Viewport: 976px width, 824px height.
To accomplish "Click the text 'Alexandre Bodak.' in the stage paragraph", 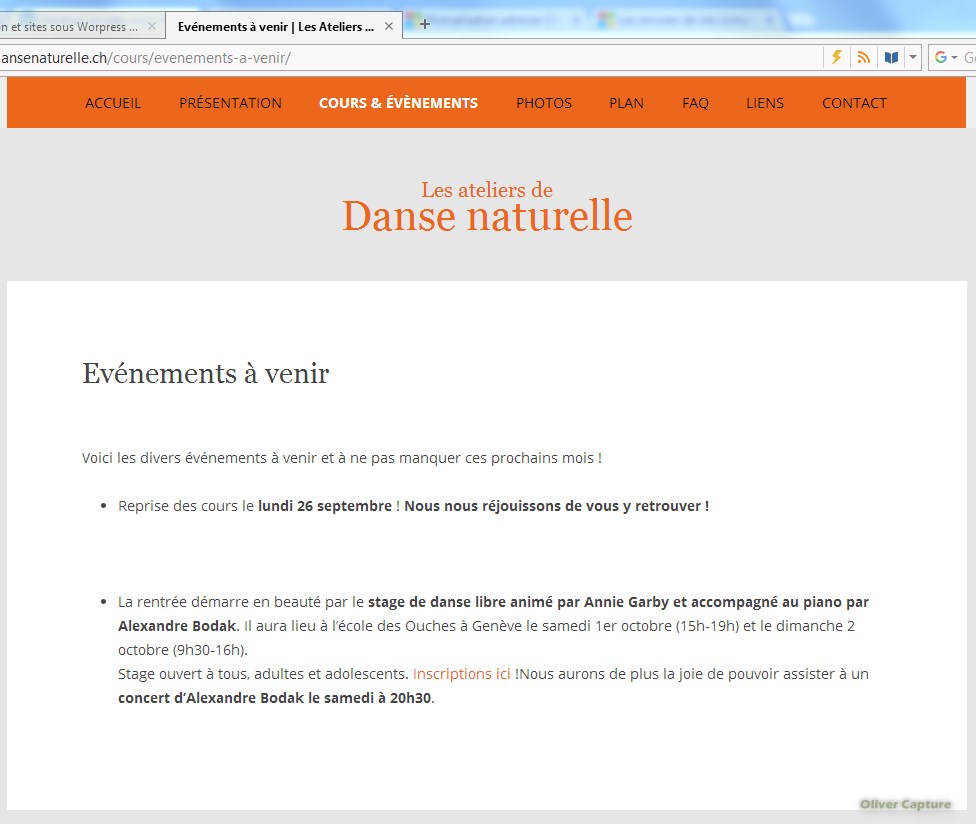I will click(179, 626).
